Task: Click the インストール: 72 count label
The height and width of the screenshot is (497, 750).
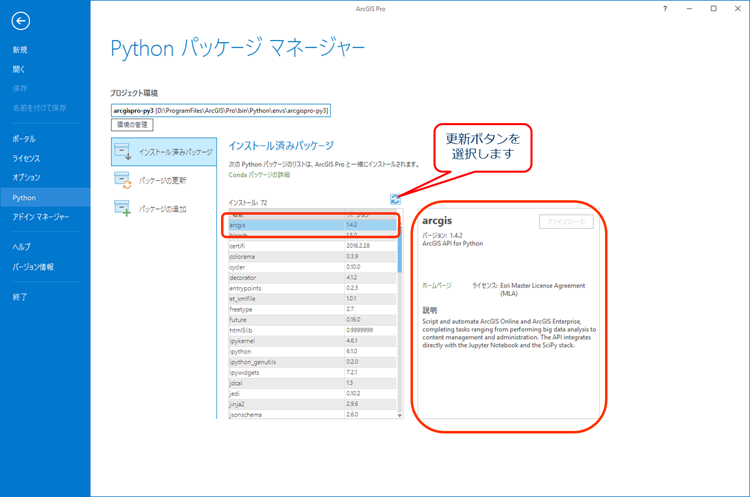Action: click(248, 203)
